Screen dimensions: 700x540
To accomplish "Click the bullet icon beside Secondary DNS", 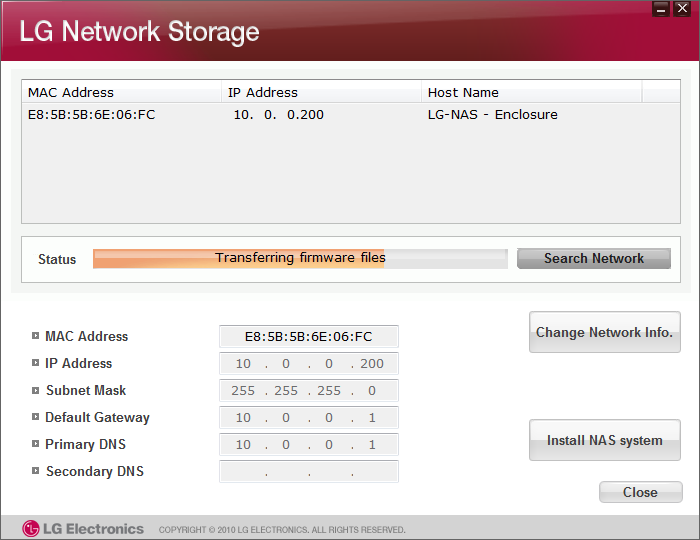I will pos(35,471).
